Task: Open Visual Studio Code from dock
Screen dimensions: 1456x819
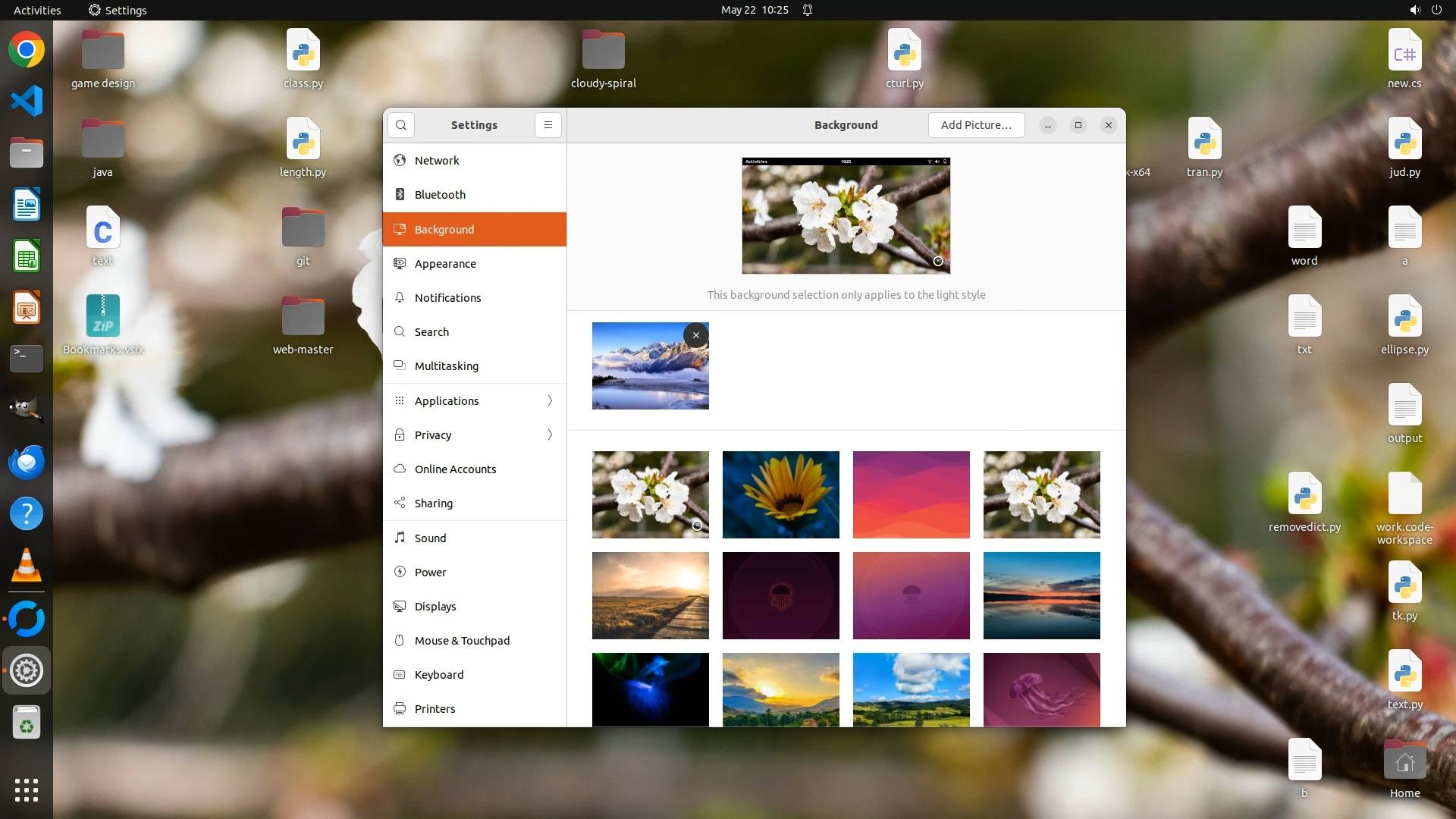Action: click(27, 101)
